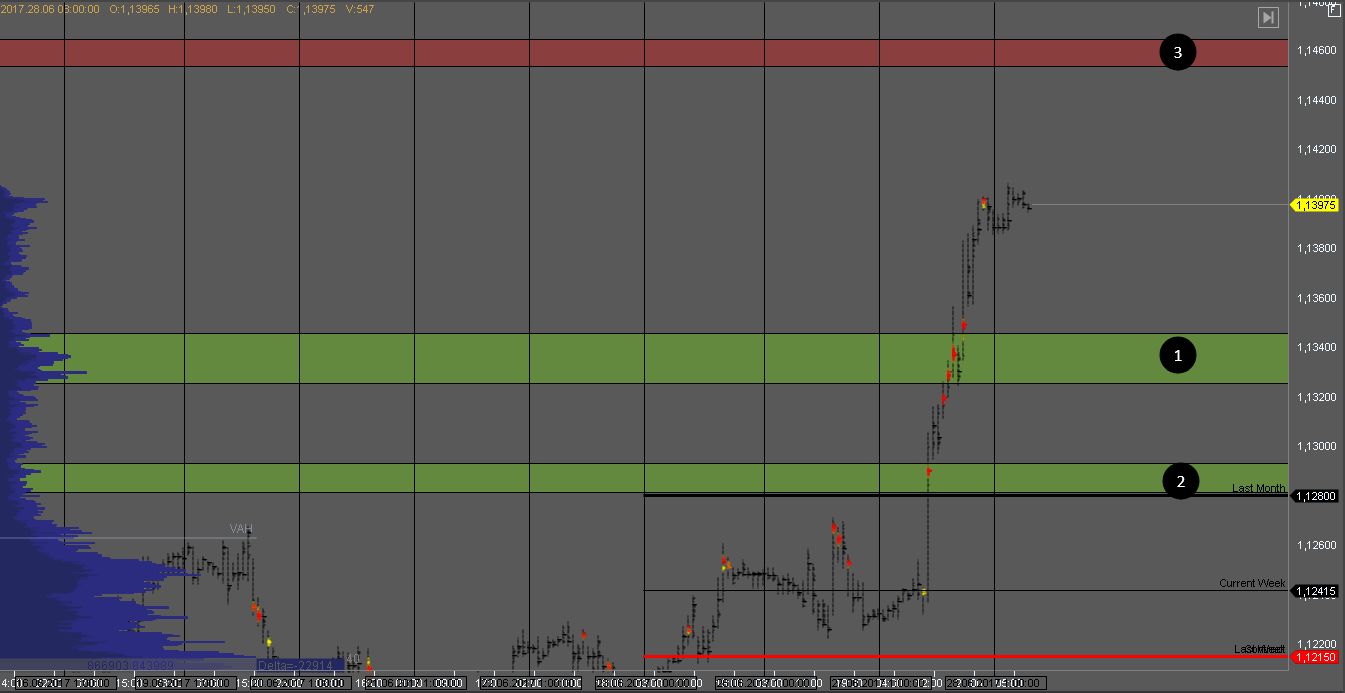The width and height of the screenshot is (1345, 693).
Task: Click the black circle marker numbered 3
Action: tap(1177, 53)
